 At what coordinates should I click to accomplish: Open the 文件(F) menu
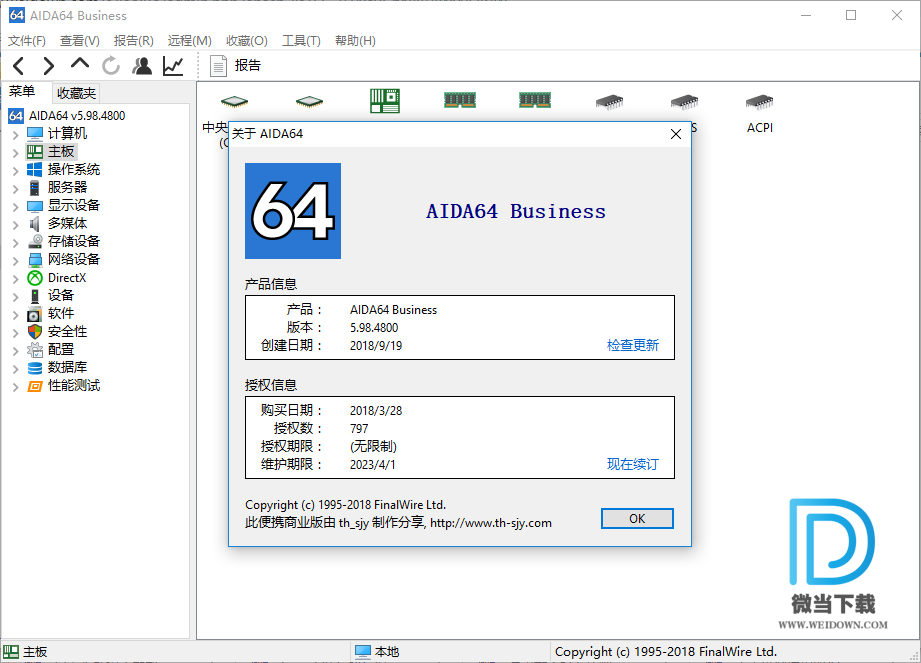point(26,41)
